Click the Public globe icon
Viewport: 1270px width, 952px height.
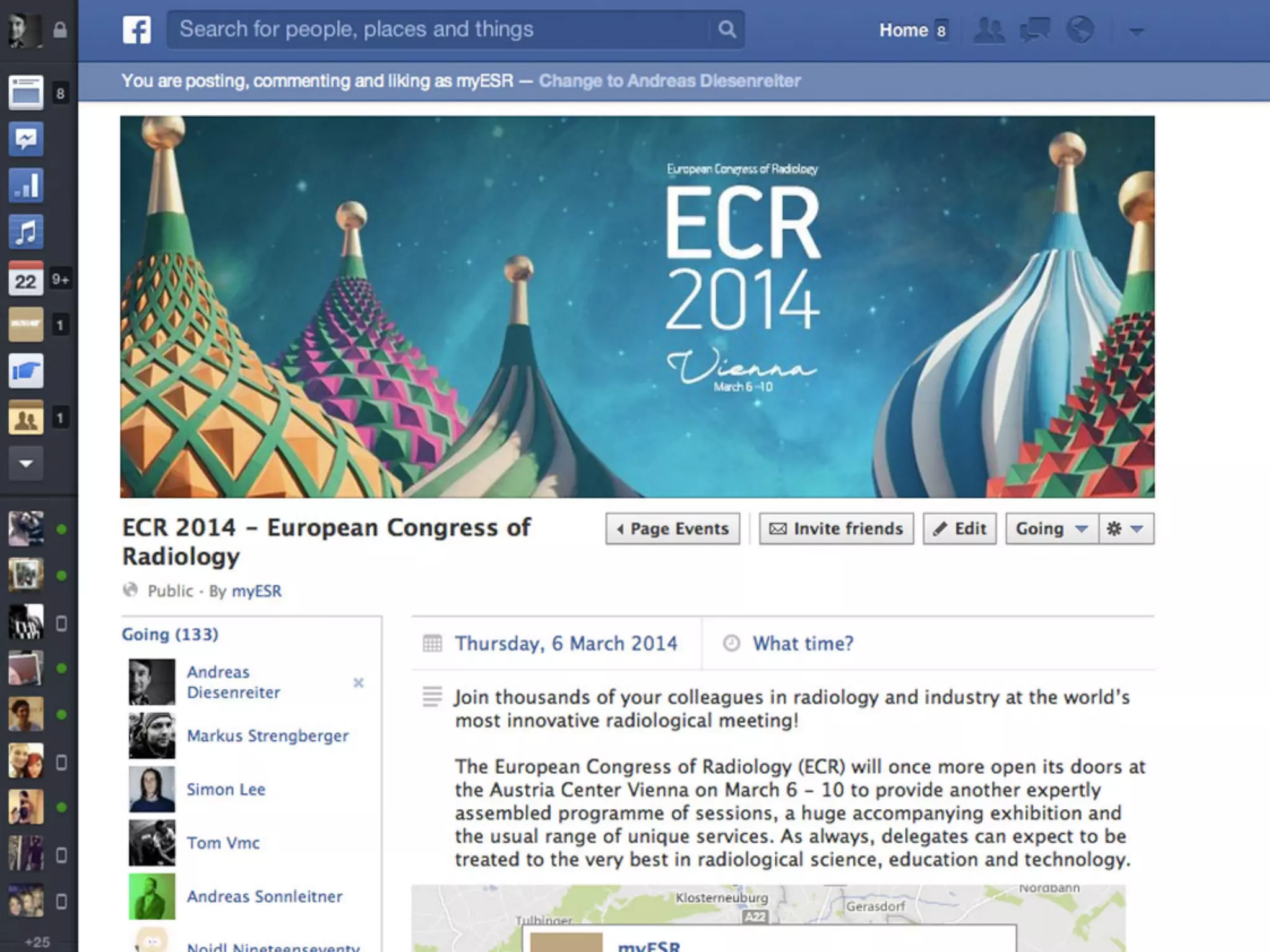point(130,590)
